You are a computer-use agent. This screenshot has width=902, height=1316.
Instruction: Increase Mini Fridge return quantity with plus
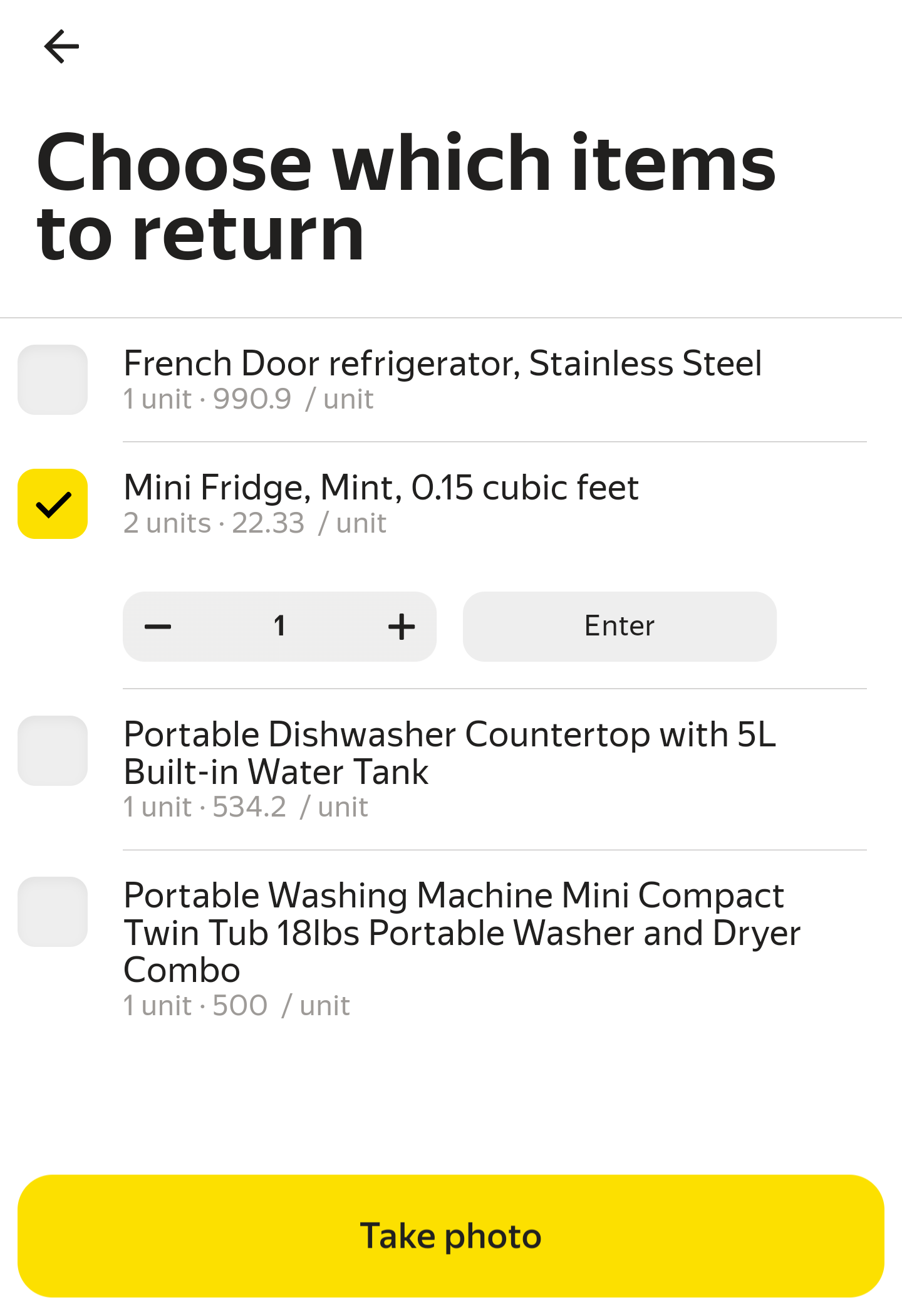(x=402, y=627)
